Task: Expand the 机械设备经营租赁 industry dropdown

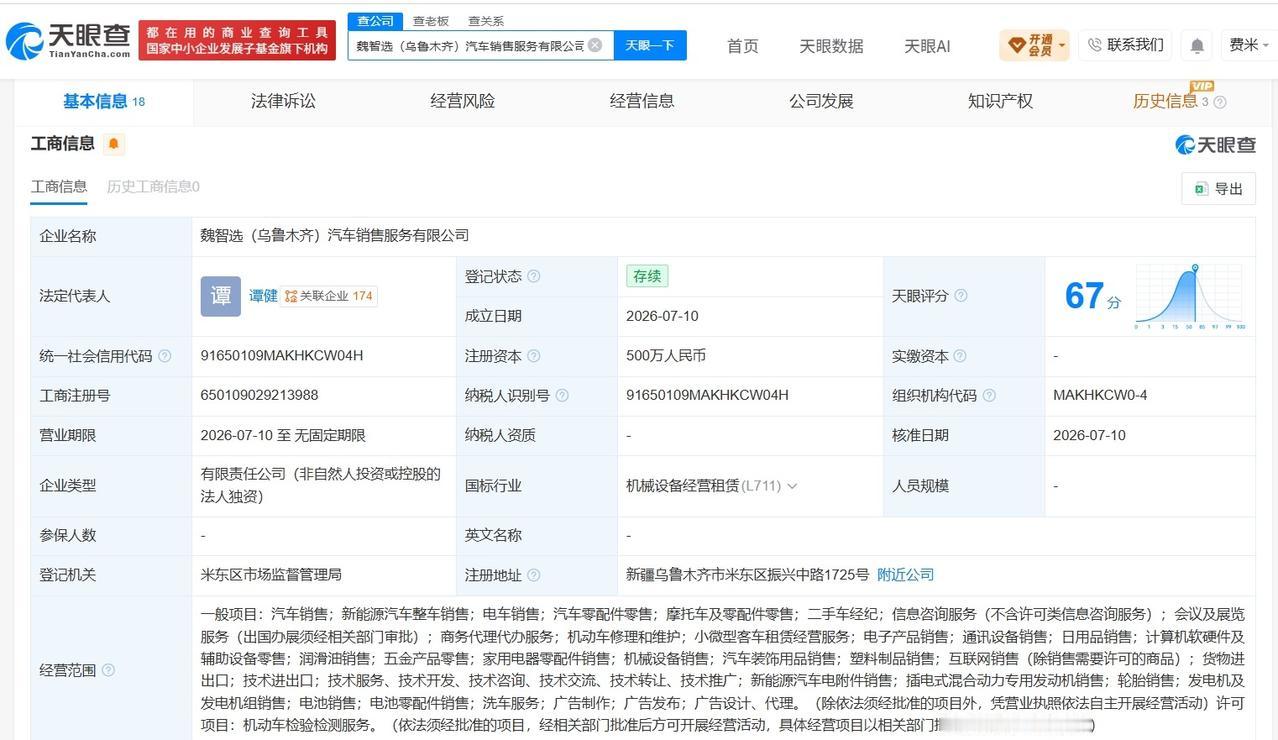Action: (792, 486)
